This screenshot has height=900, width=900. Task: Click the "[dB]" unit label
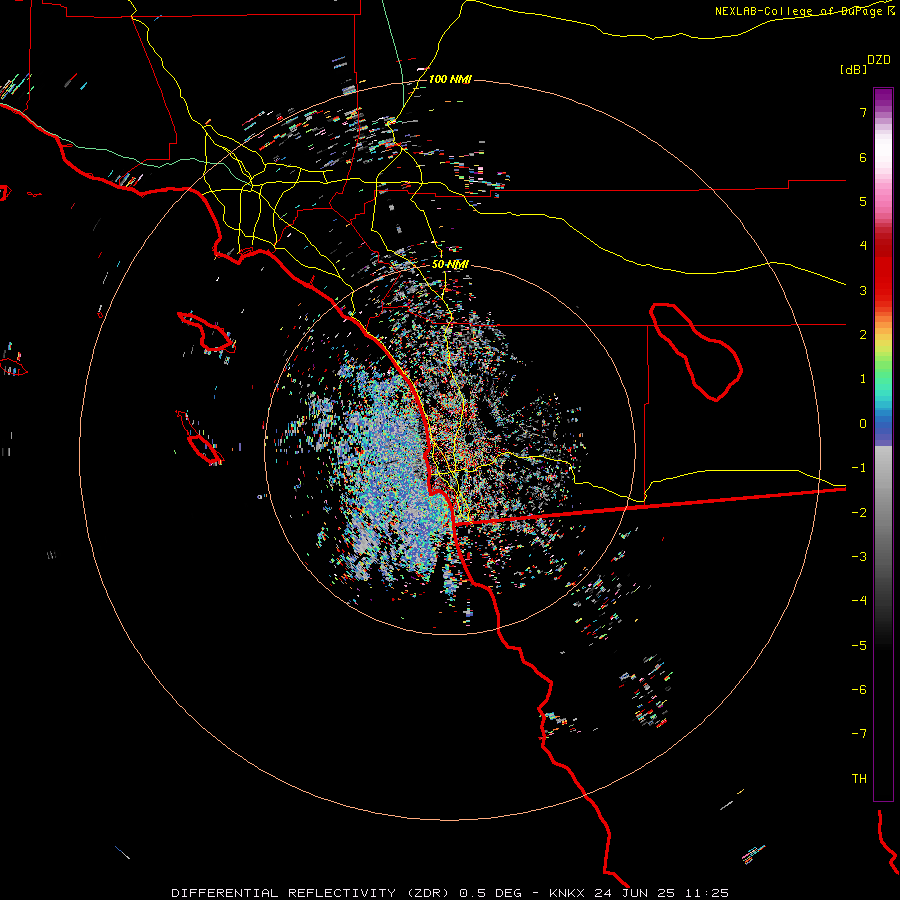coord(854,69)
